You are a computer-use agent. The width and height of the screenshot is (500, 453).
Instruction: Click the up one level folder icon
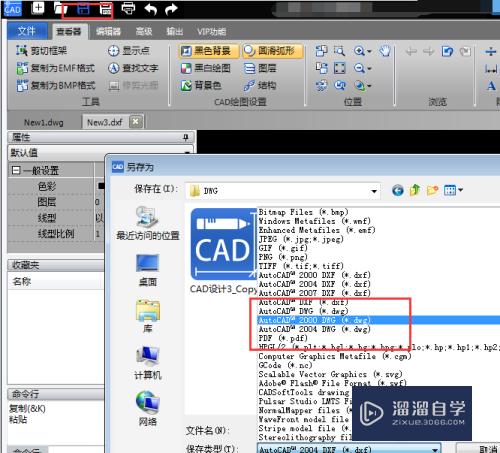[415, 190]
